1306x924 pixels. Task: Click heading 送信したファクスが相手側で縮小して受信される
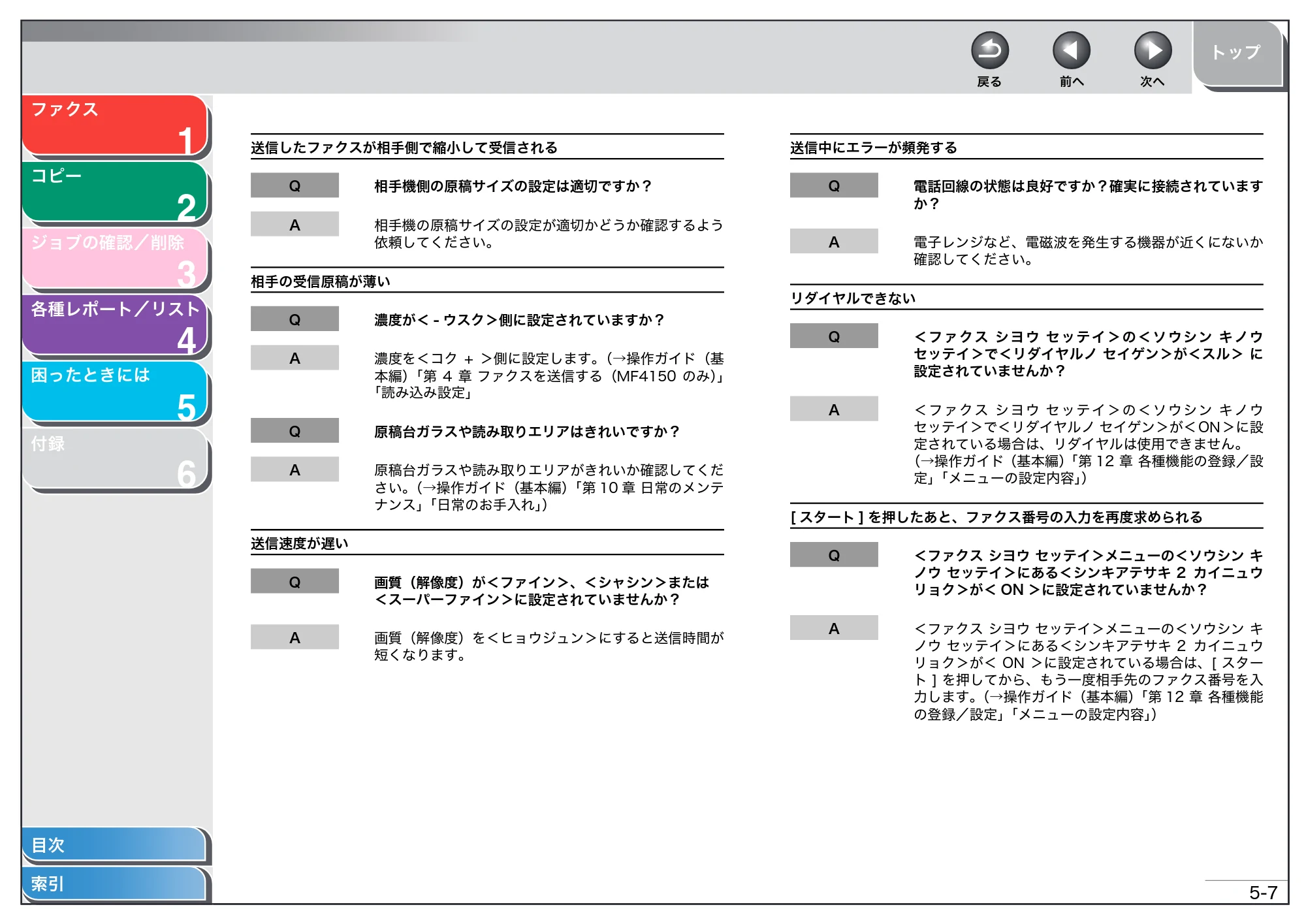point(404,148)
